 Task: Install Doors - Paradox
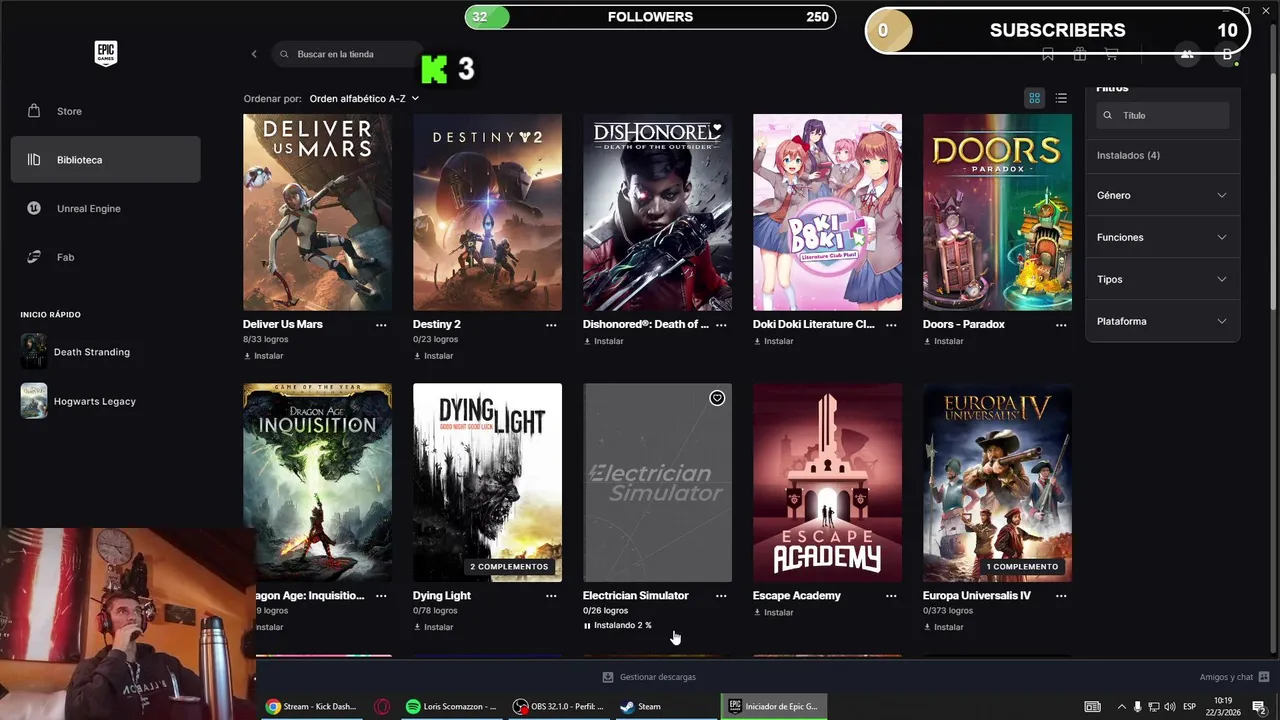[x=944, y=341]
